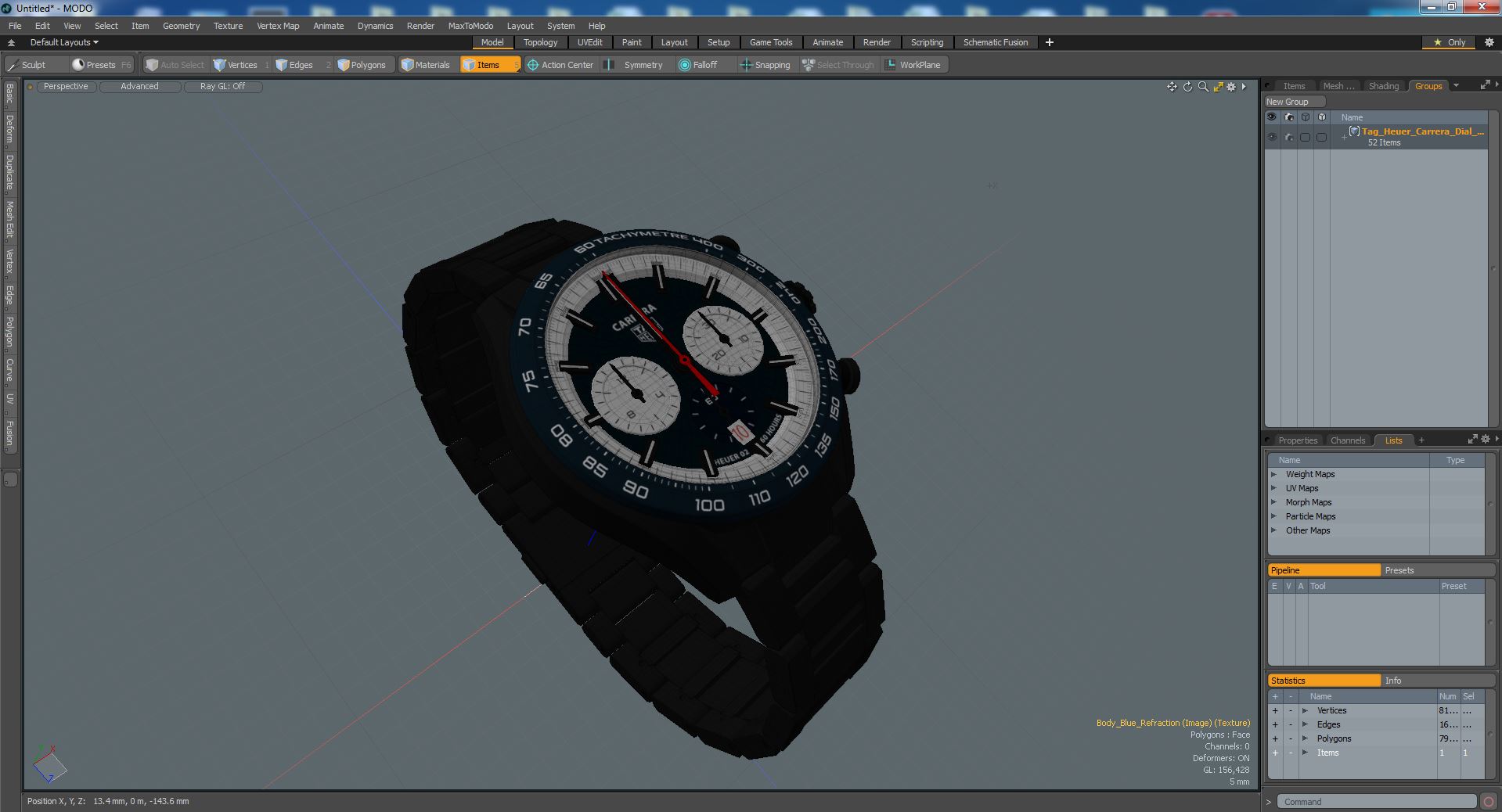Toggle Auto Select mode
Screen dimensions: 1502x812
click(175, 65)
